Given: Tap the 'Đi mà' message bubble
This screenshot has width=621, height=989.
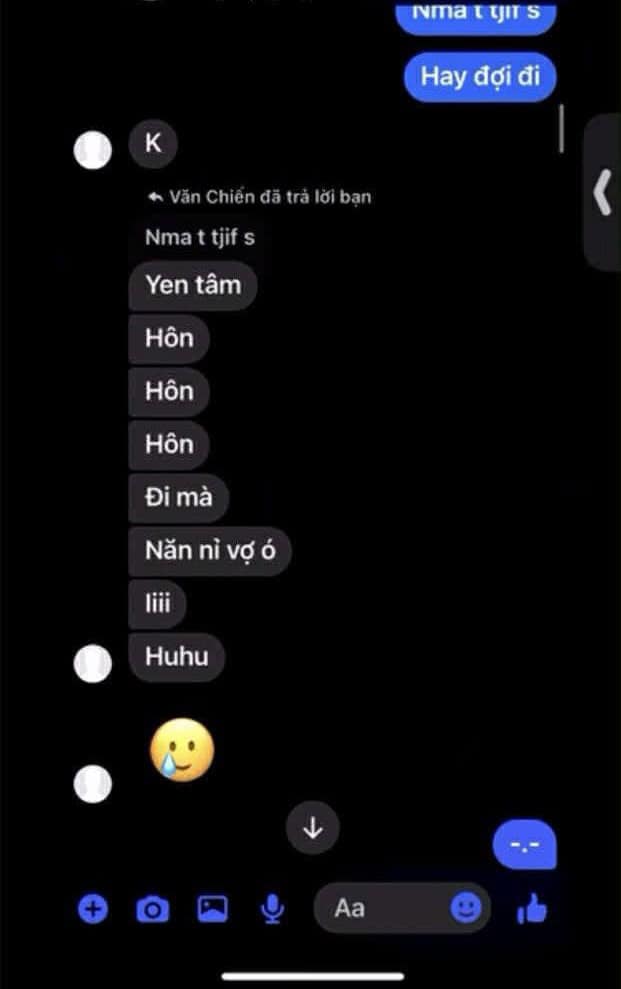Looking at the screenshot, I should pos(178,498).
